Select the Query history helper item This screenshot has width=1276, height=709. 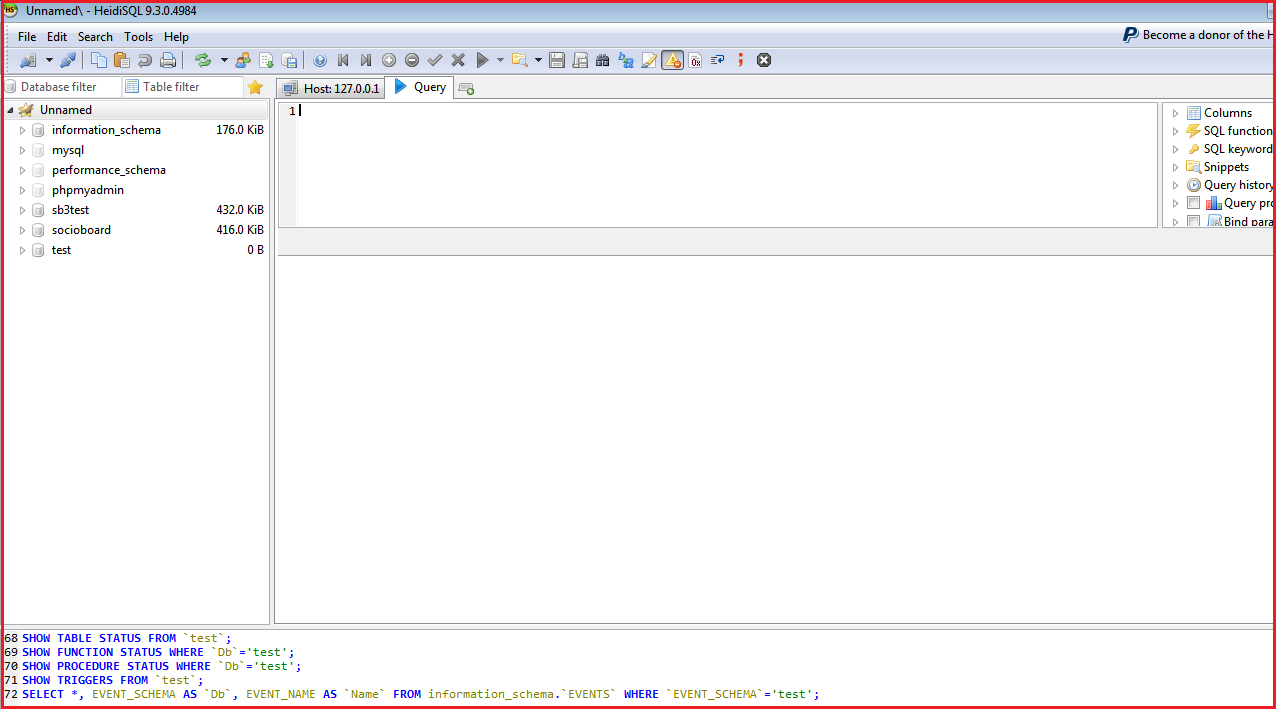pyautogui.click(x=1238, y=185)
